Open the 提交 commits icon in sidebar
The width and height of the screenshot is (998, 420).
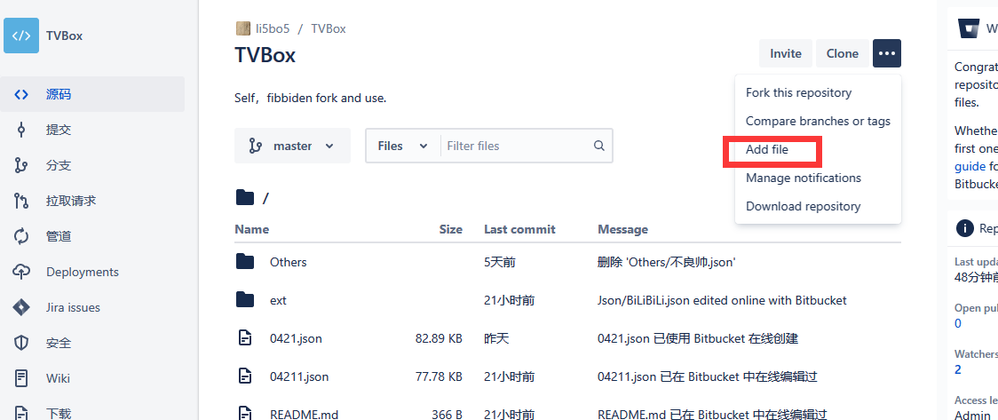coord(21,130)
